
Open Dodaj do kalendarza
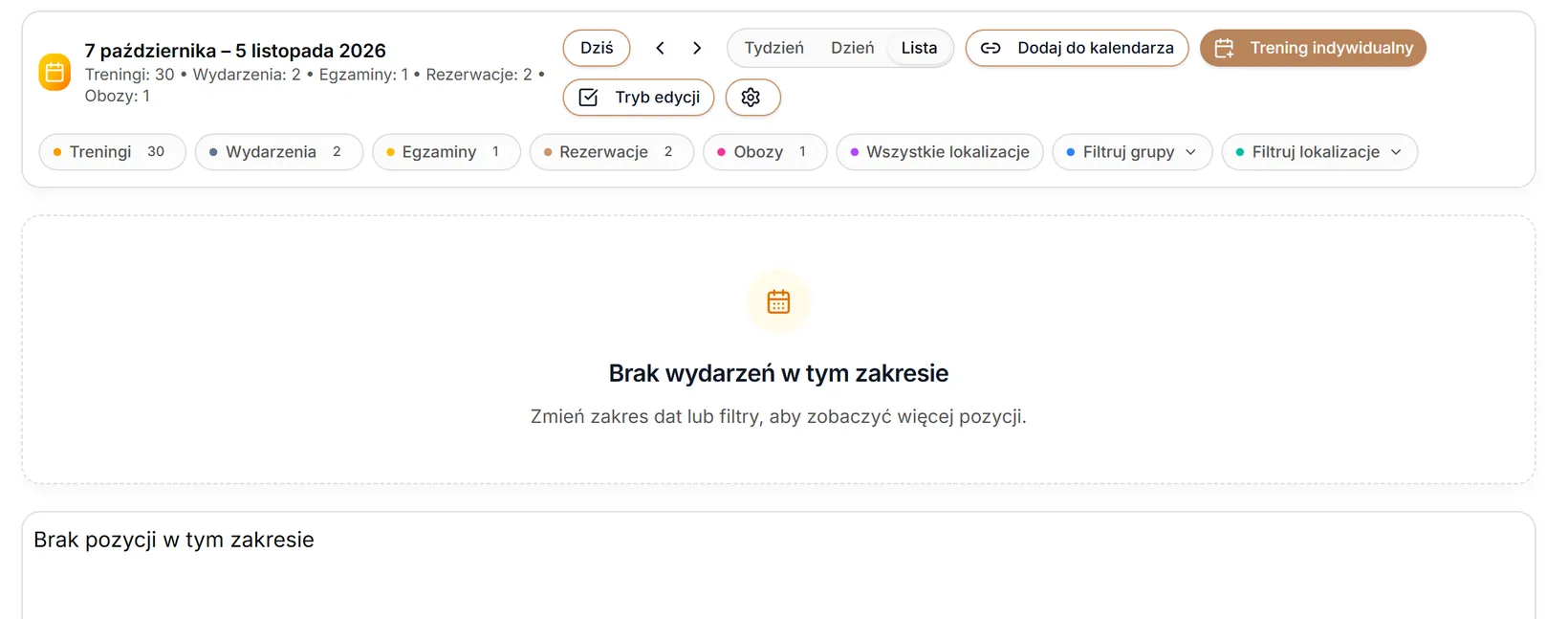1077,48
